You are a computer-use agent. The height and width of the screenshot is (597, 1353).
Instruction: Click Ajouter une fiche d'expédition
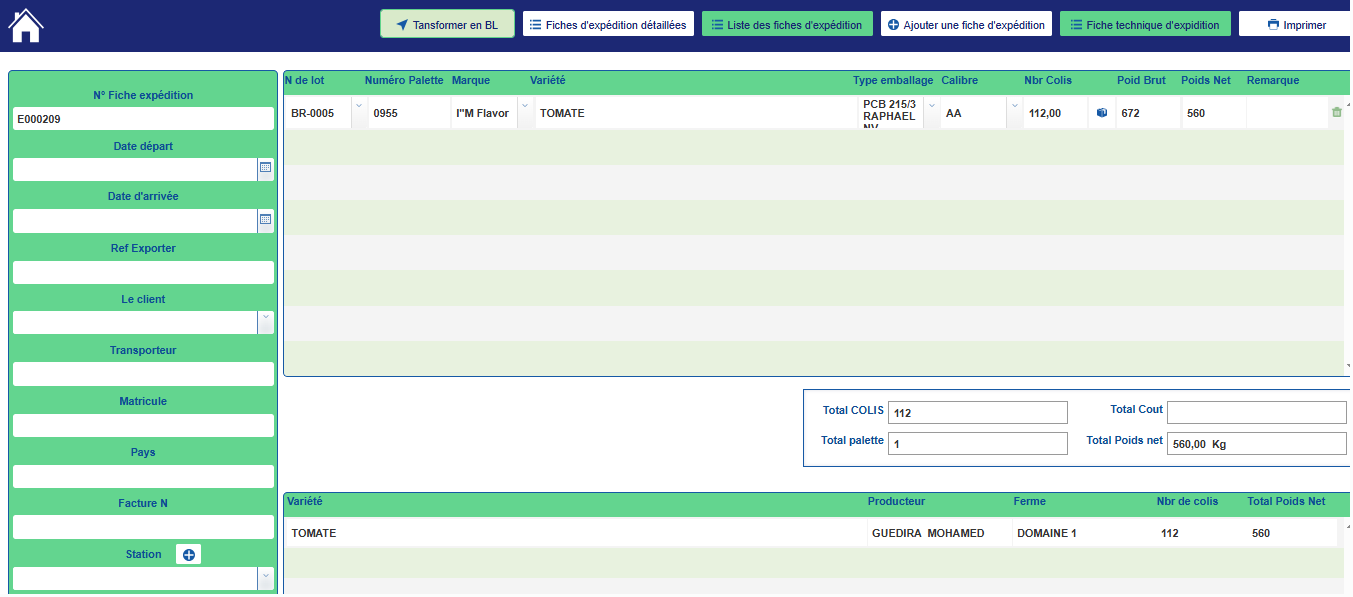click(x=966, y=25)
